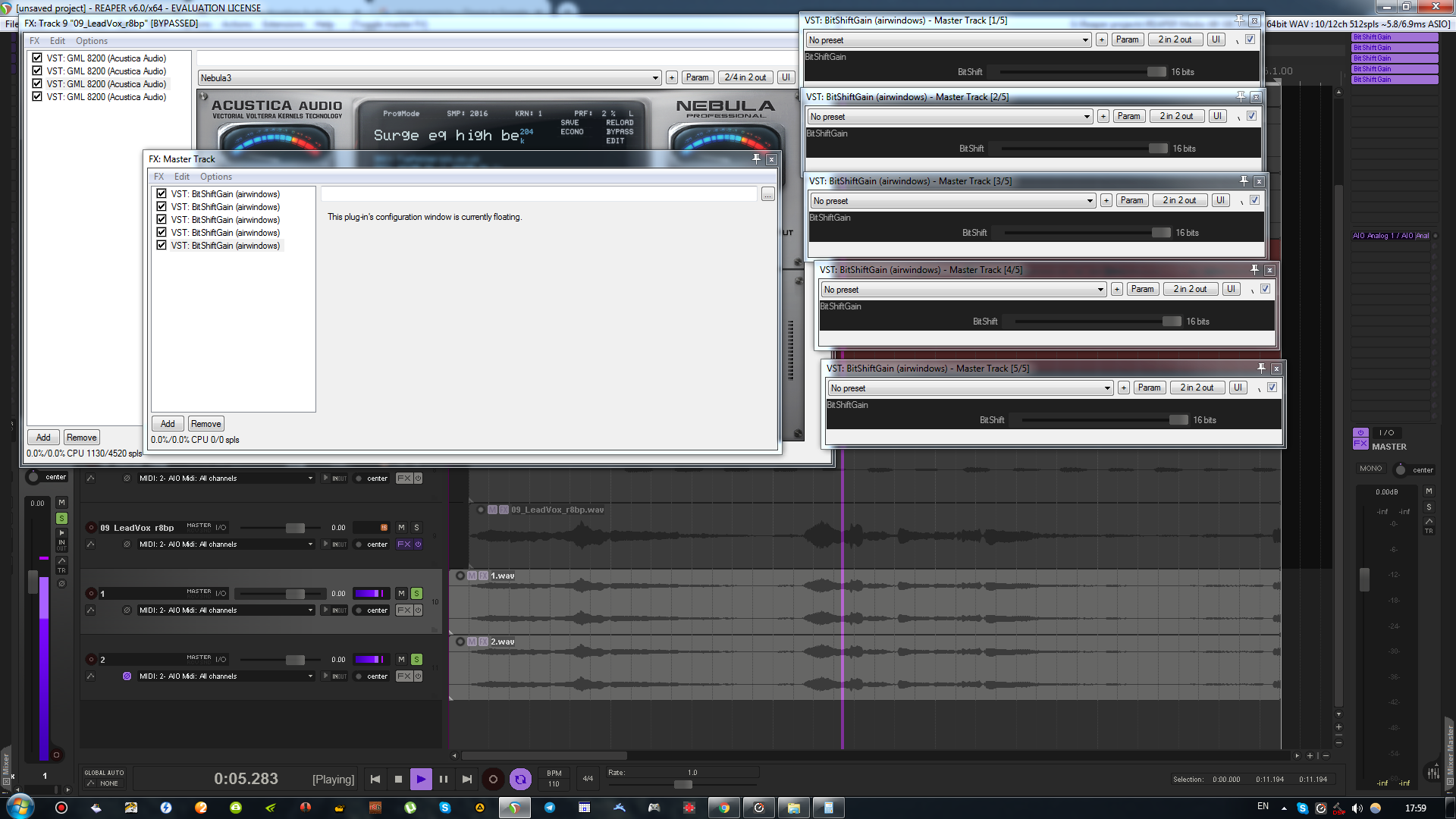The image size is (1456, 819).
Task: Adjust the playback Rate slider
Action: pos(682,784)
